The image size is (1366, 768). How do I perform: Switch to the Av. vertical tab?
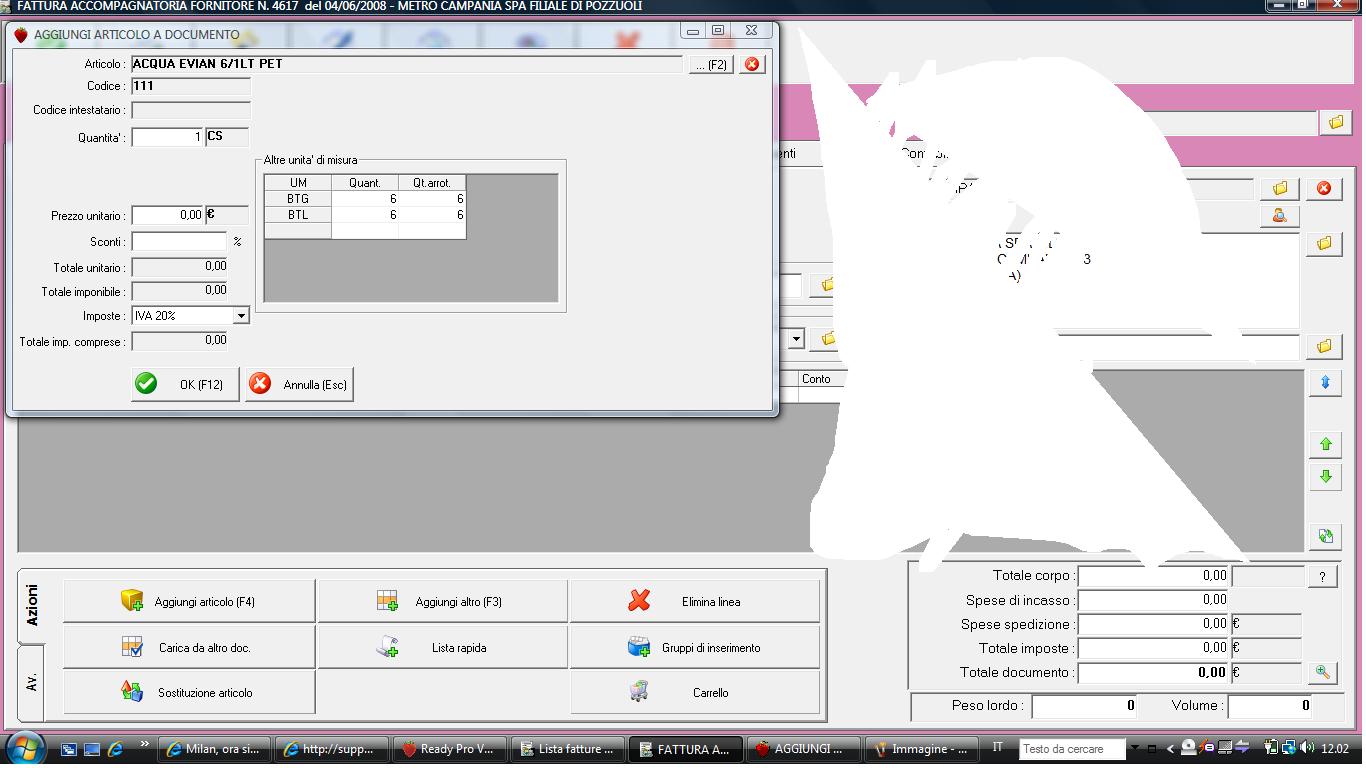click(32, 683)
